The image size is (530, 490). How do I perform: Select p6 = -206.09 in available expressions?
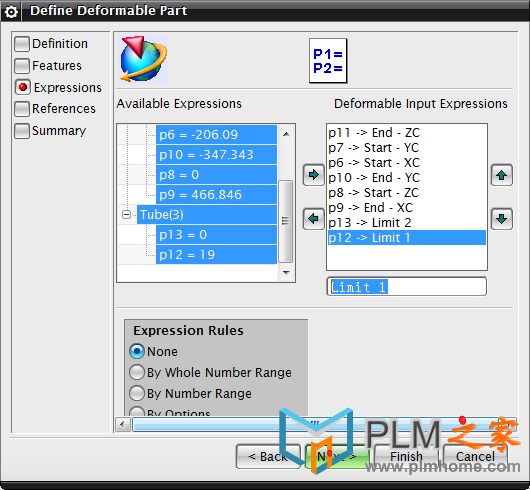(x=216, y=135)
